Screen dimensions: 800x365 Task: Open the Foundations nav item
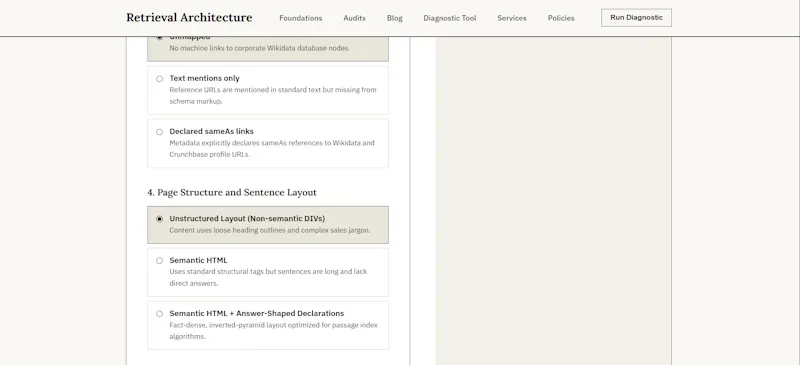point(301,18)
